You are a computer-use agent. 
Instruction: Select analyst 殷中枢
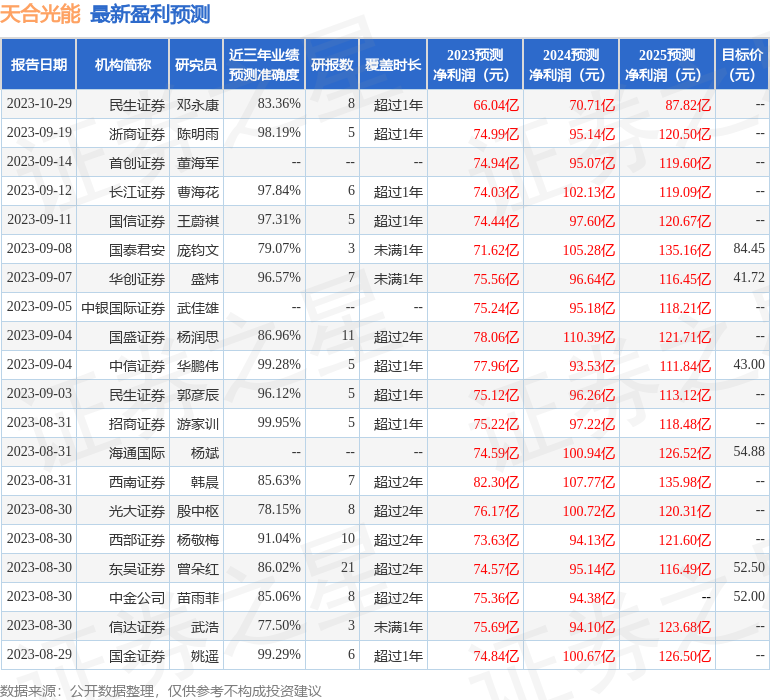tap(198, 510)
